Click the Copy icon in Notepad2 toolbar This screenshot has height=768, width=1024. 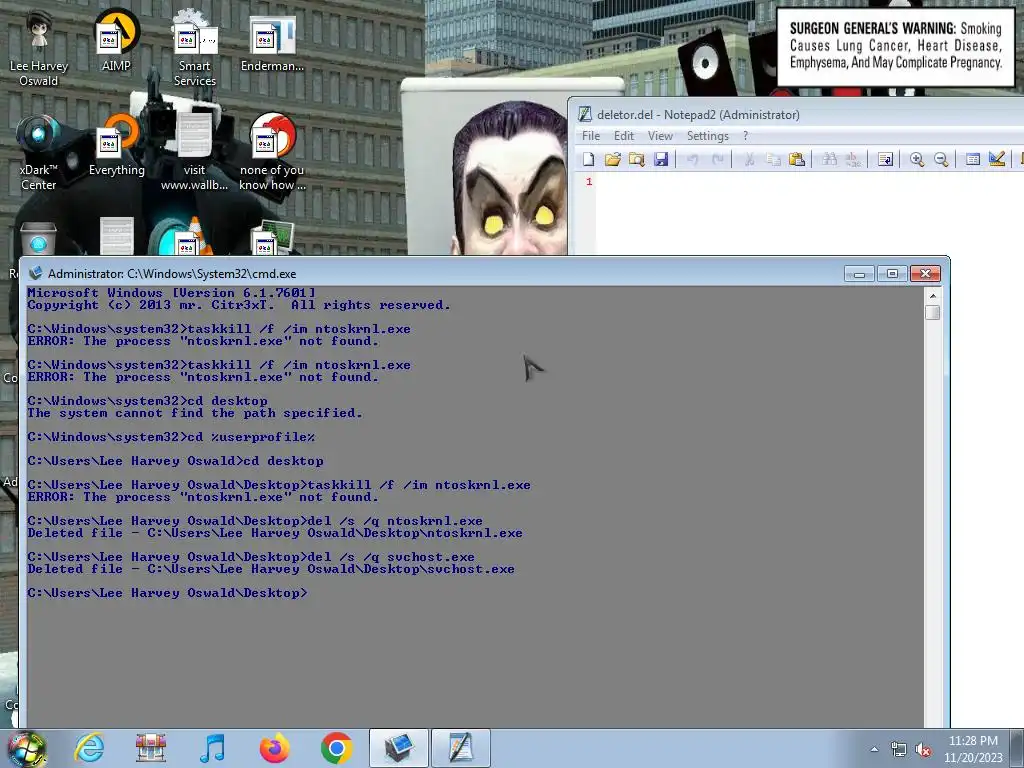[x=773, y=159]
